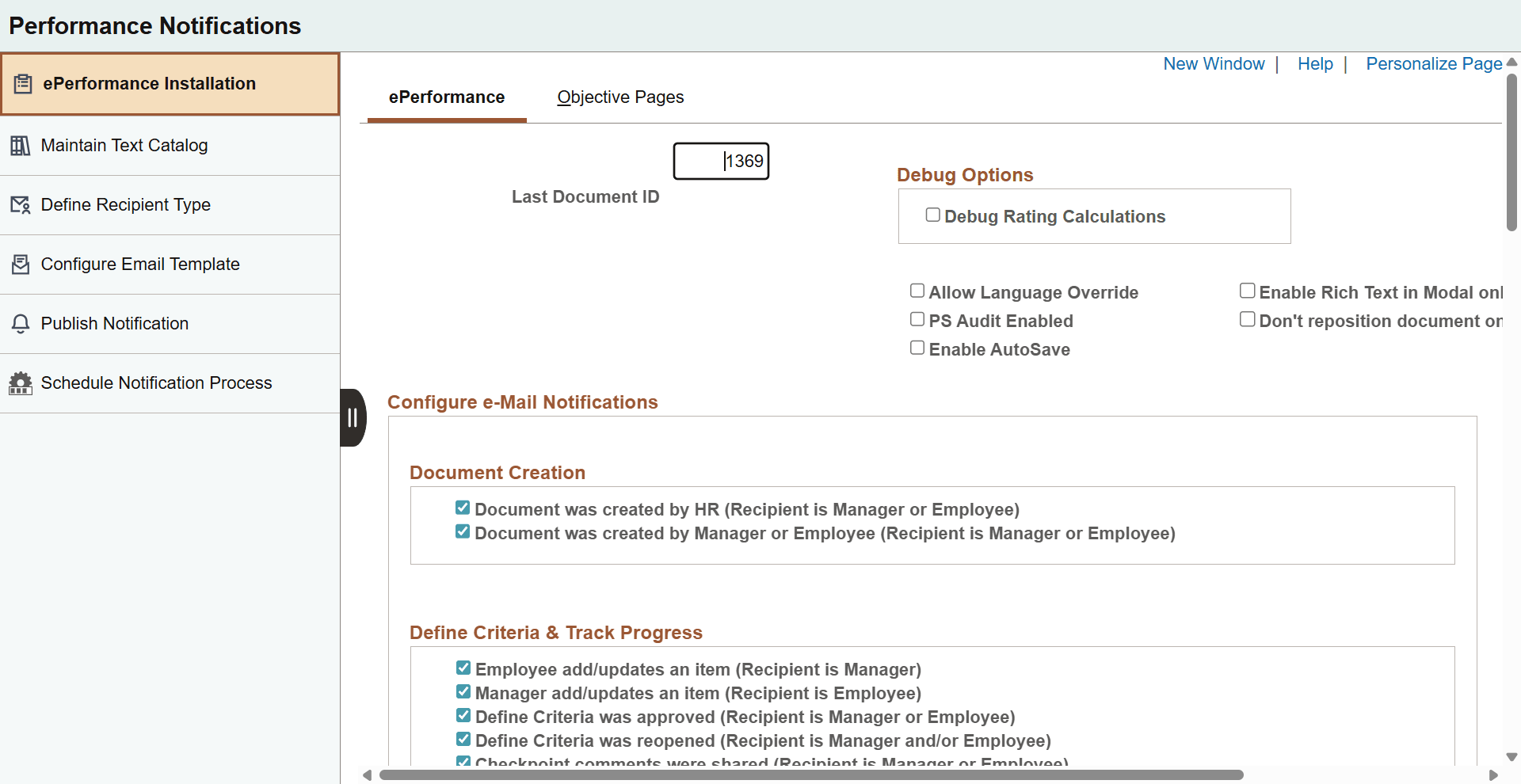Check the Enable AutoSave option
This screenshot has height=784, width=1521.
pos(917,347)
